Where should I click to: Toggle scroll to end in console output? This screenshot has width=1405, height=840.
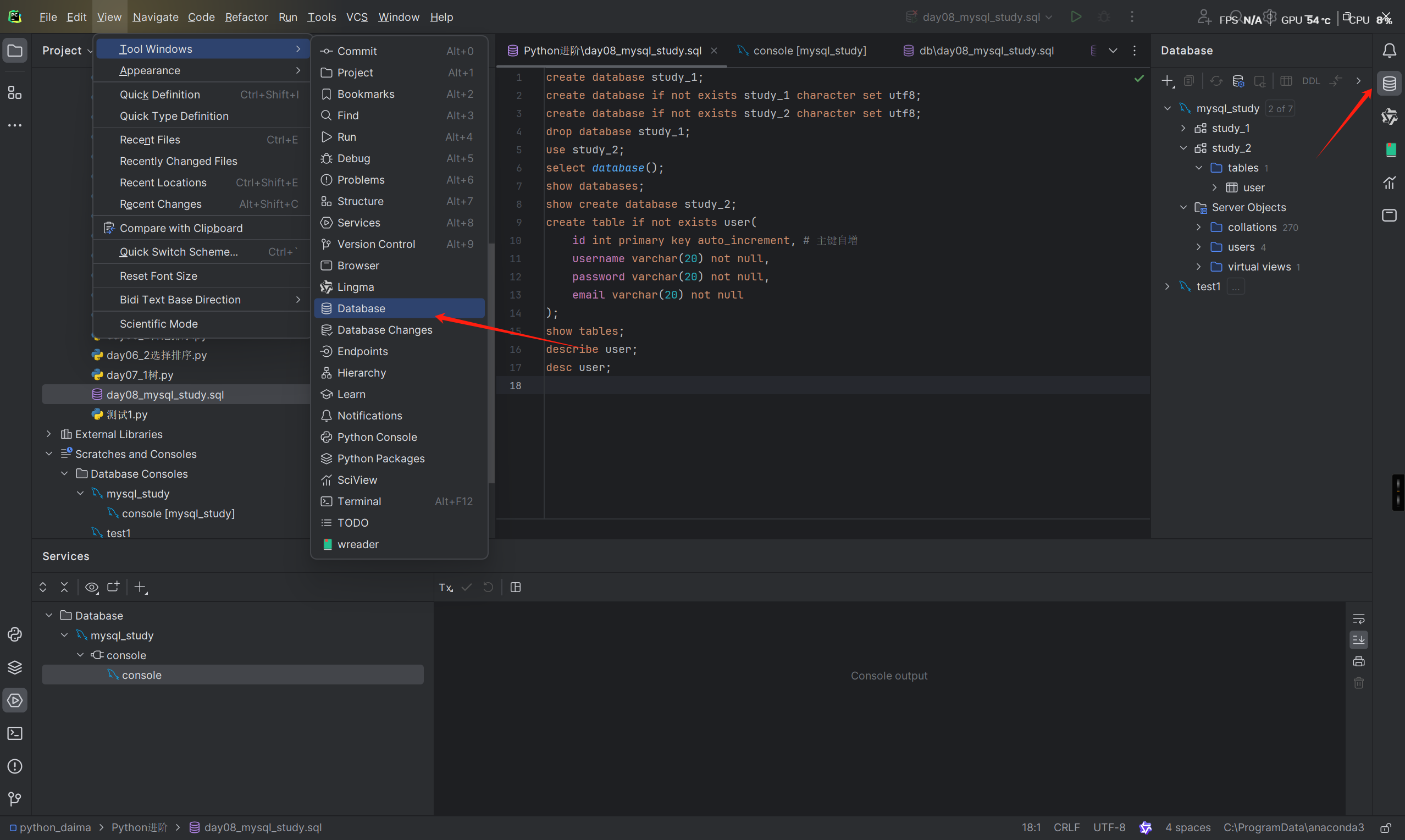pos(1359,640)
